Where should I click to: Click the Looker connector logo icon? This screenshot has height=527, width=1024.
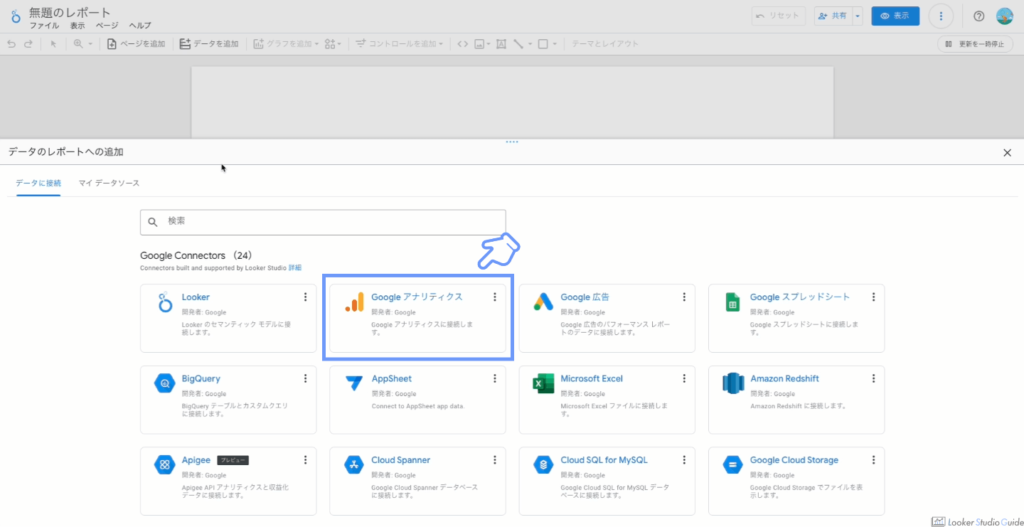point(164,302)
